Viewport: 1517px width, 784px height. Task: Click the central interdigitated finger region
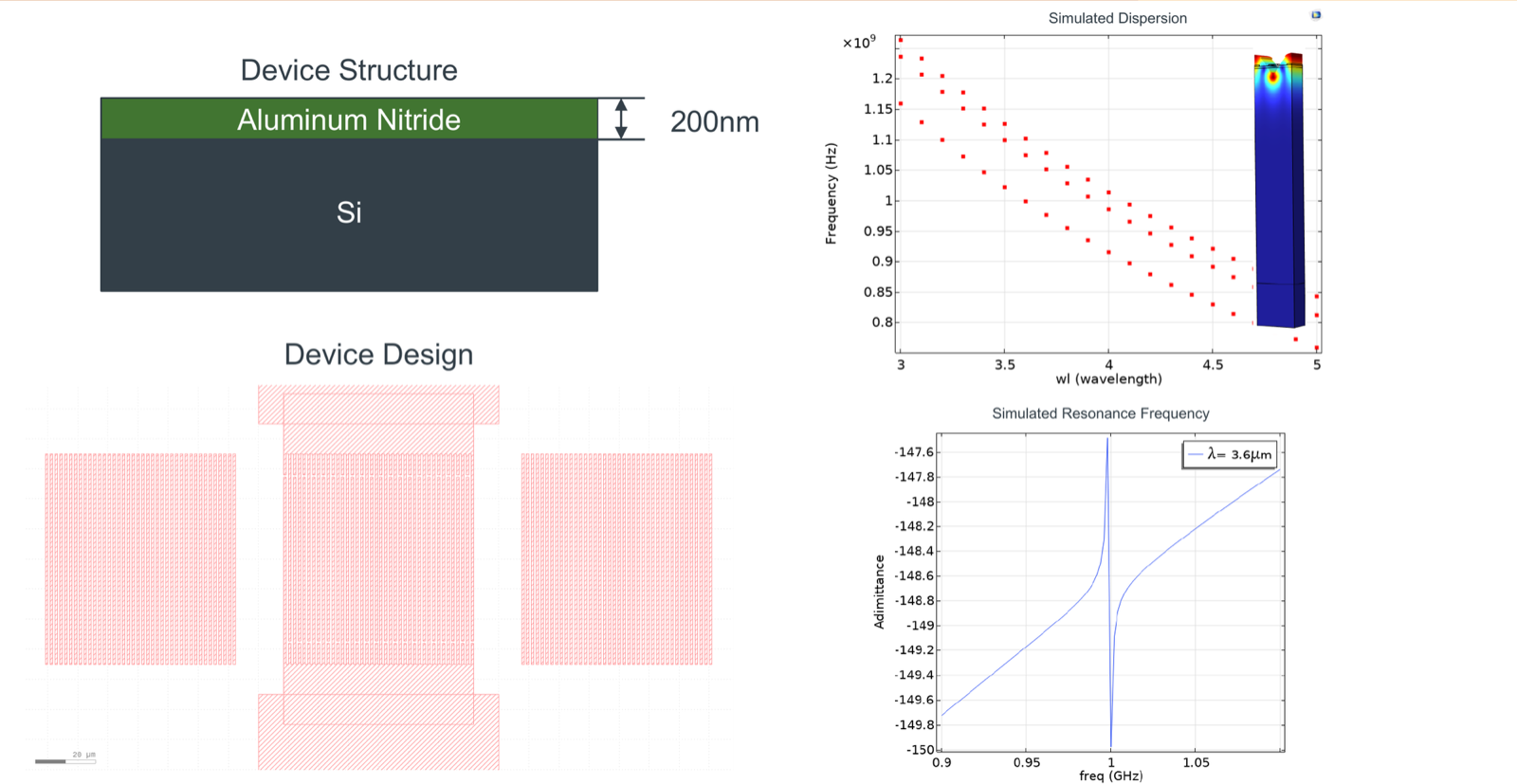coord(378,559)
